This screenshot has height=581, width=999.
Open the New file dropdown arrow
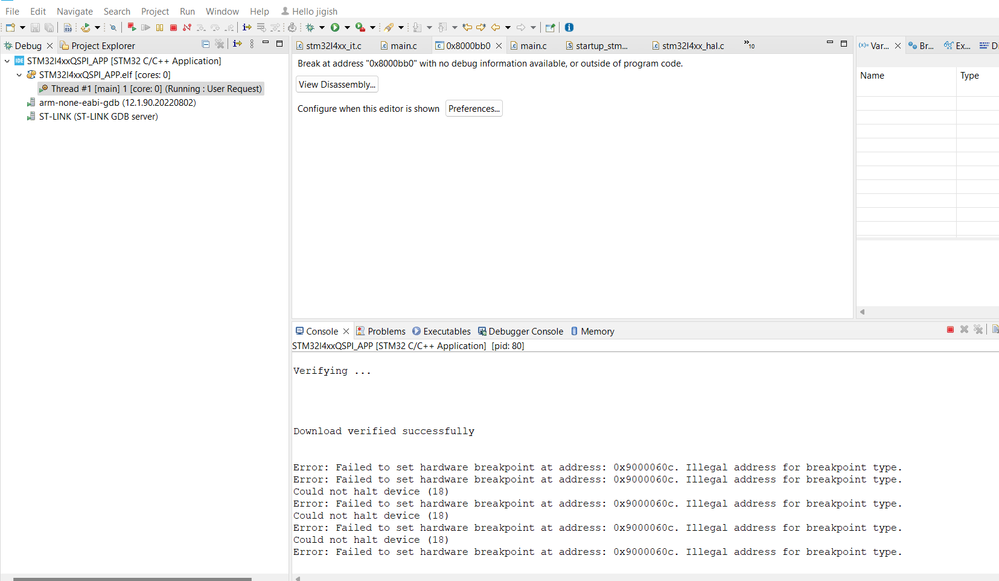tap(22, 27)
